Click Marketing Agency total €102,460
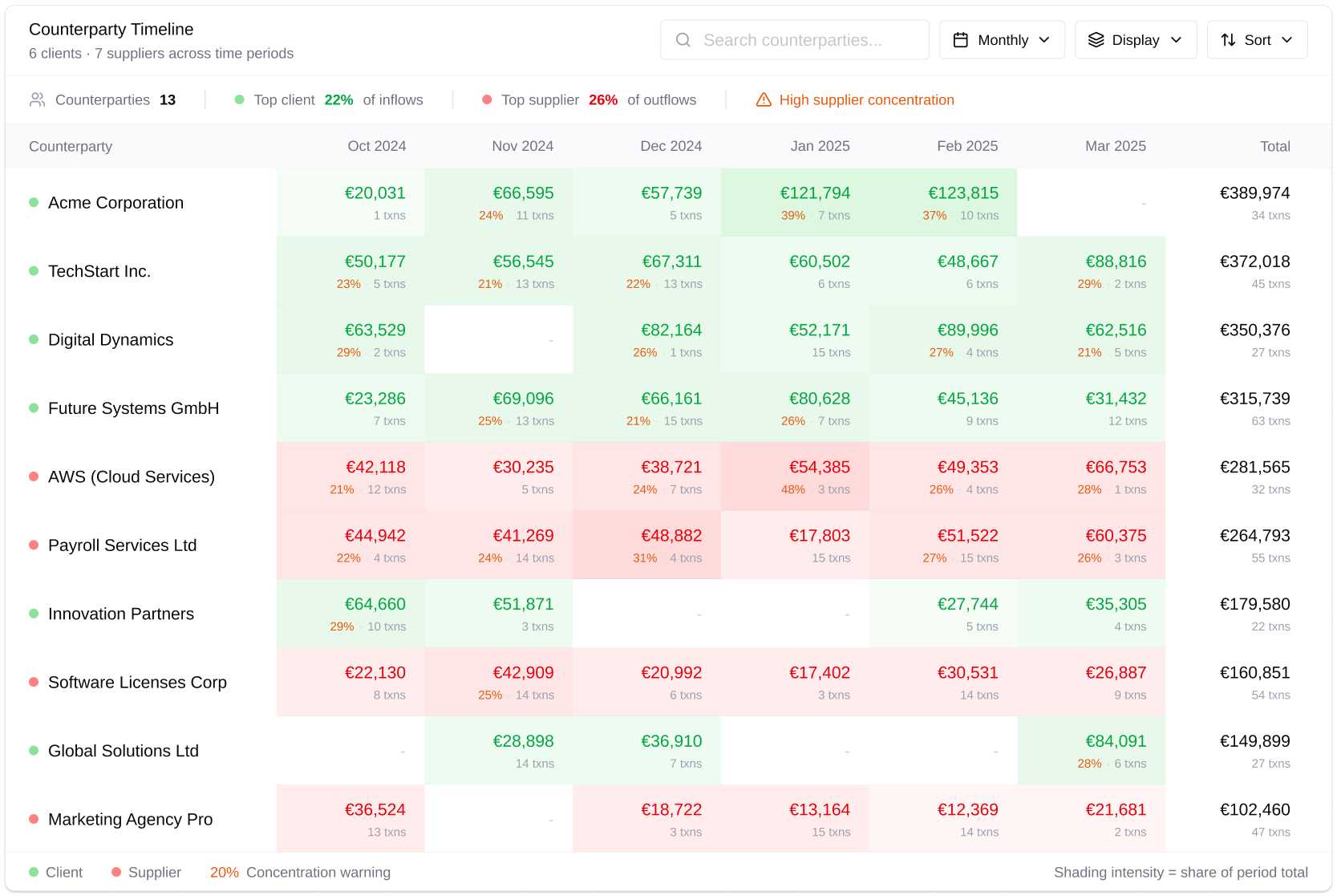Image resolution: width=1337 pixels, height=896 pixels. 1254,809
